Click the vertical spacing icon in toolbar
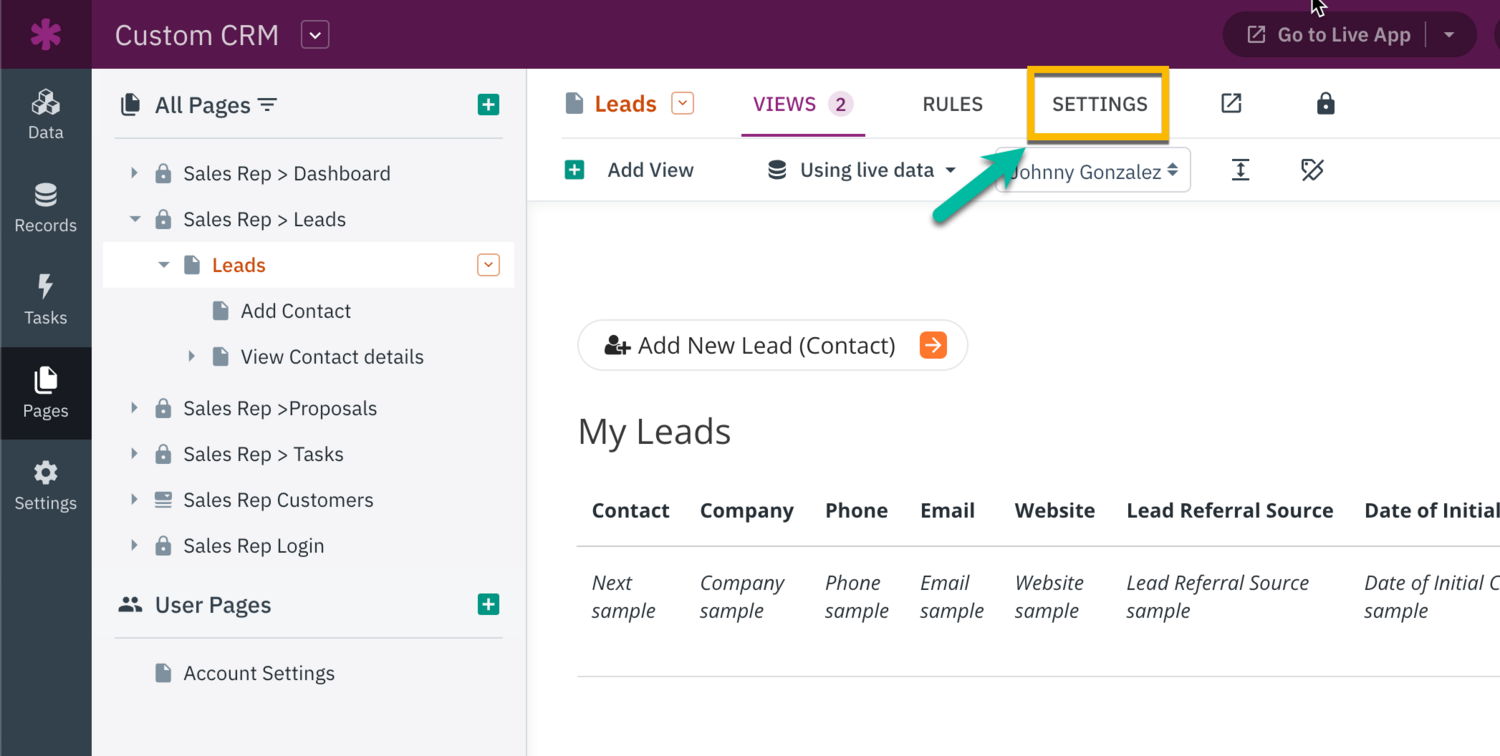 [1240, 171]
